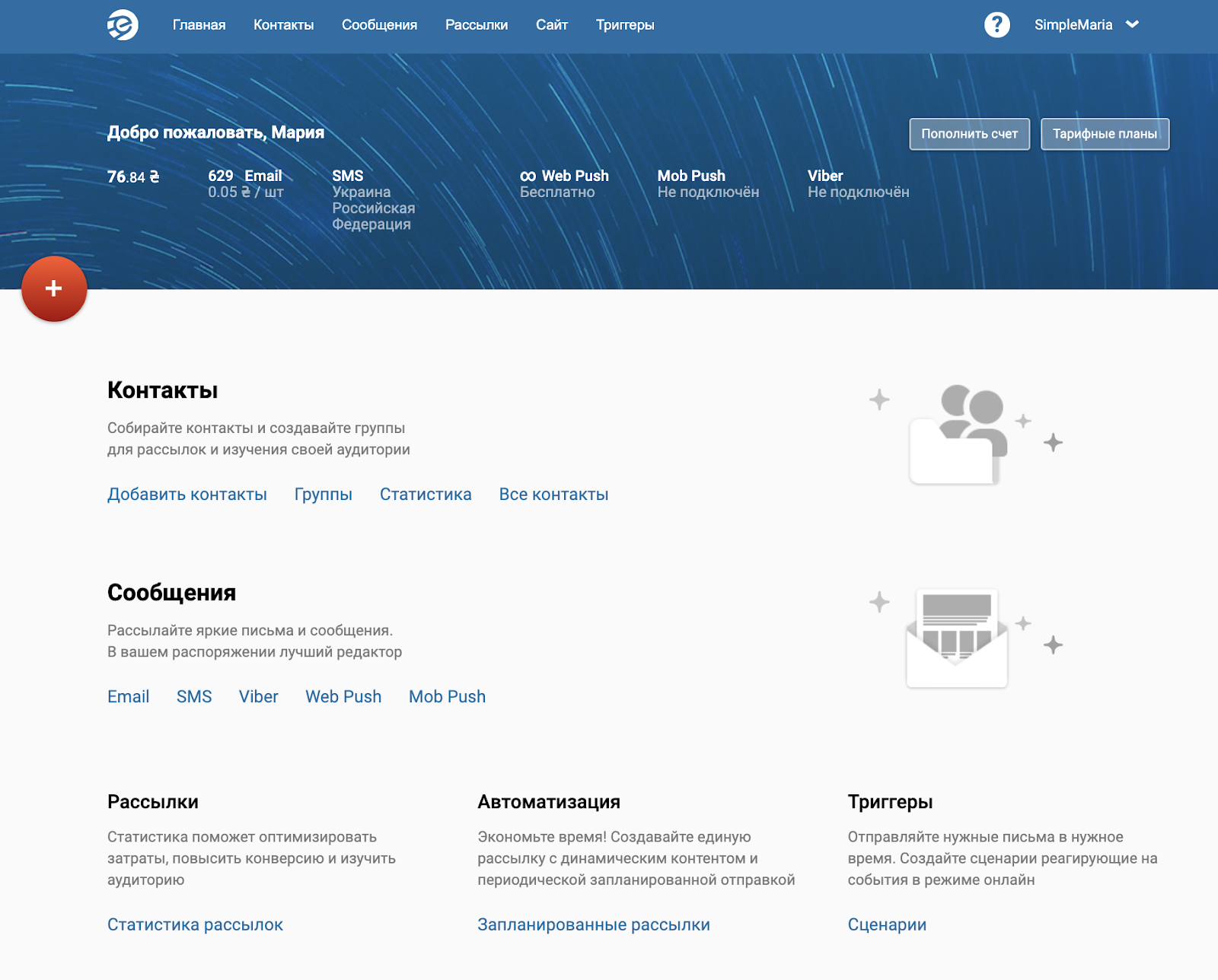
Task: Click the Mob Push header label
Action: tap(691, 176)
